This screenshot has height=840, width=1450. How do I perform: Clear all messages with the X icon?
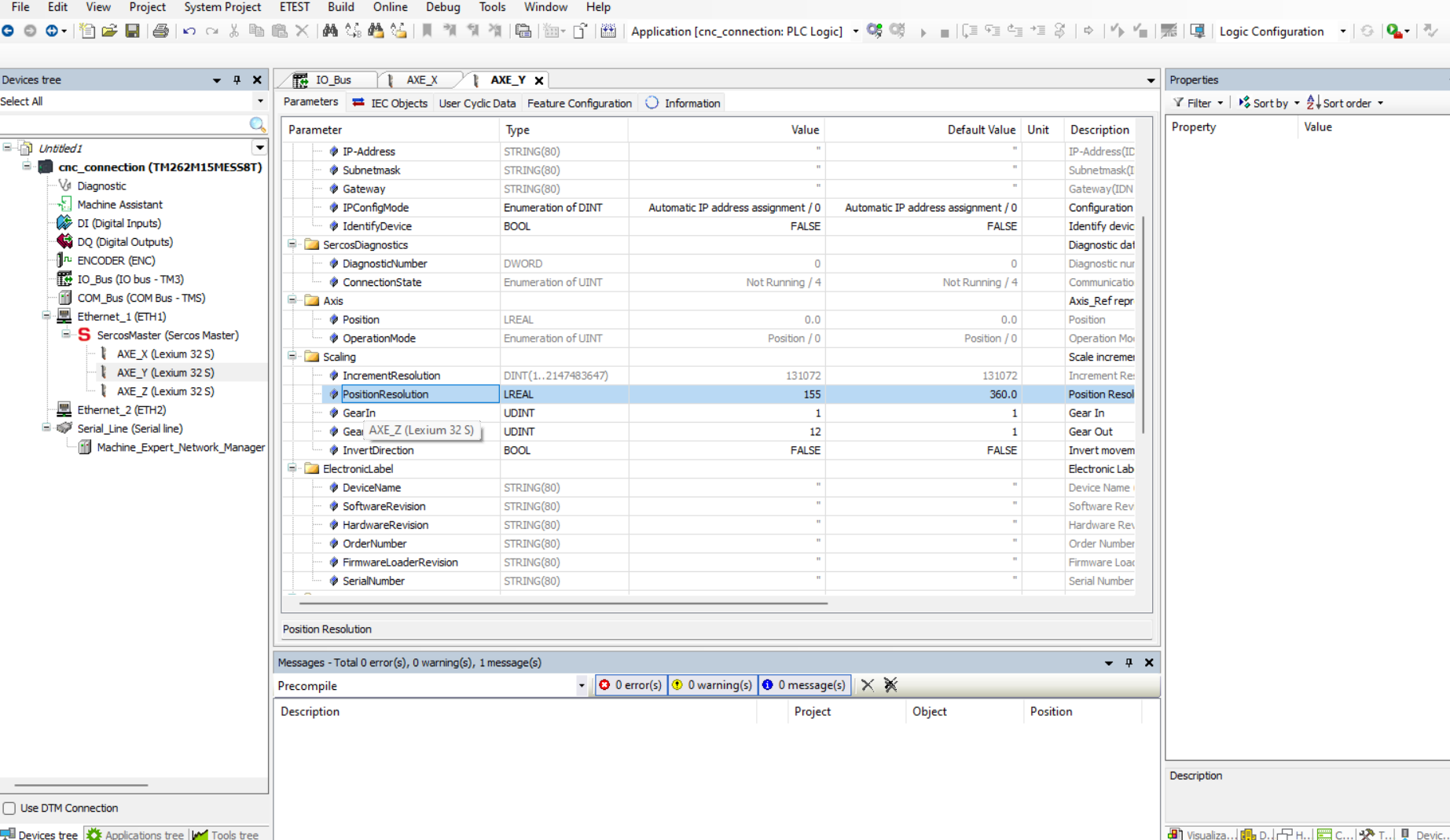867,685
